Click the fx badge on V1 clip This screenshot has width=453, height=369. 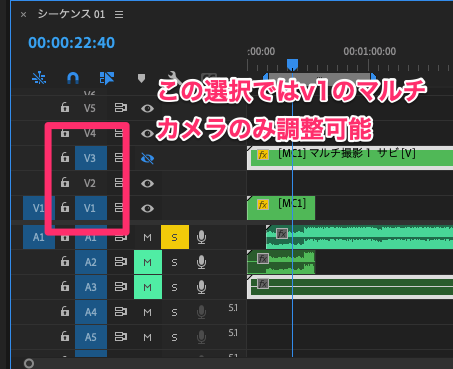click(x=263, y=204)
